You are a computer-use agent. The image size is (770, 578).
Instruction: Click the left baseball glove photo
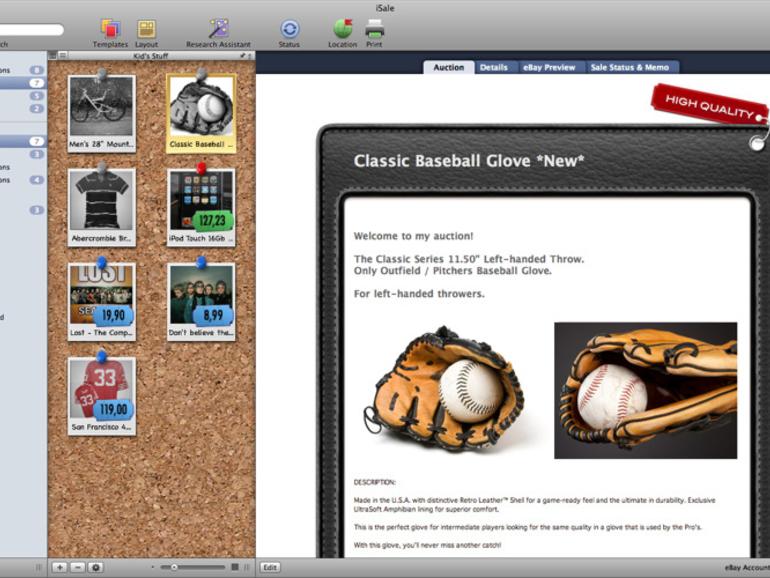[x=443, y=388]
